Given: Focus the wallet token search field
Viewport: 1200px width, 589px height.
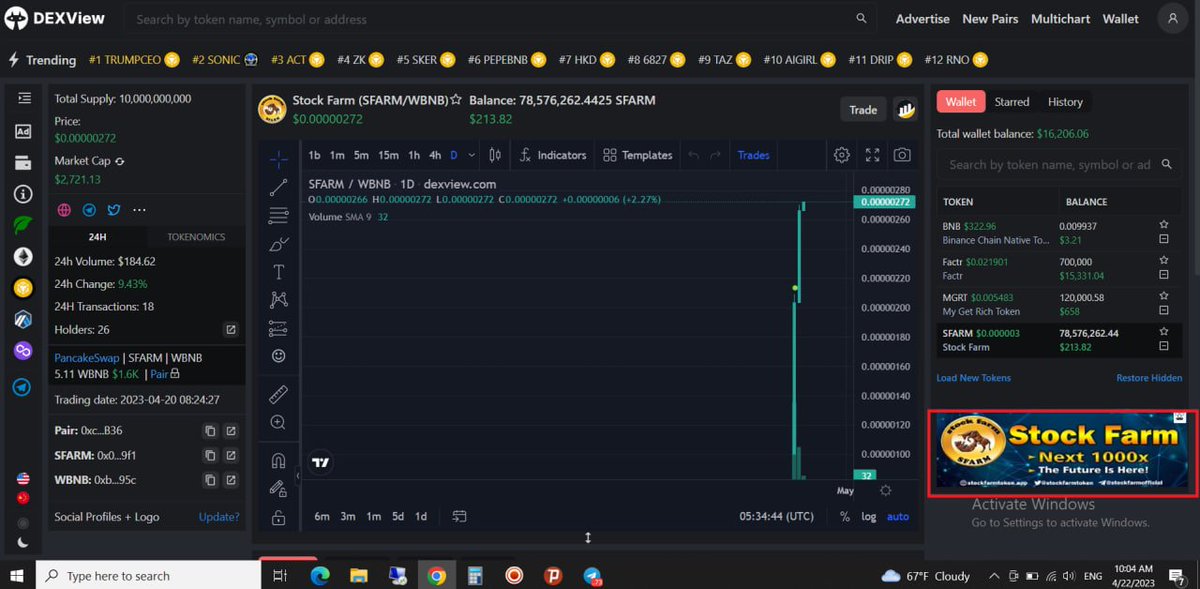Looking at the screenshot, I should 1060,165.
